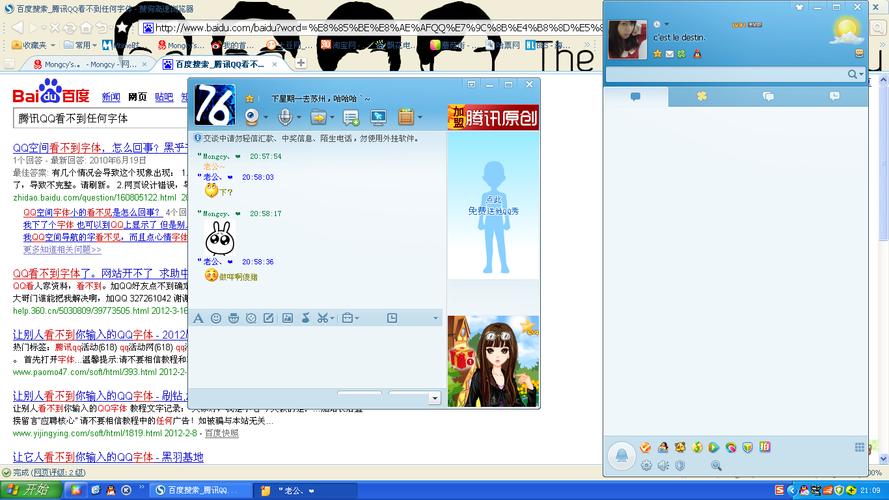Open the create discussion group icon in QQ chat
The height and width of the screenshot is (500, 889).
(x=351, y=117)
